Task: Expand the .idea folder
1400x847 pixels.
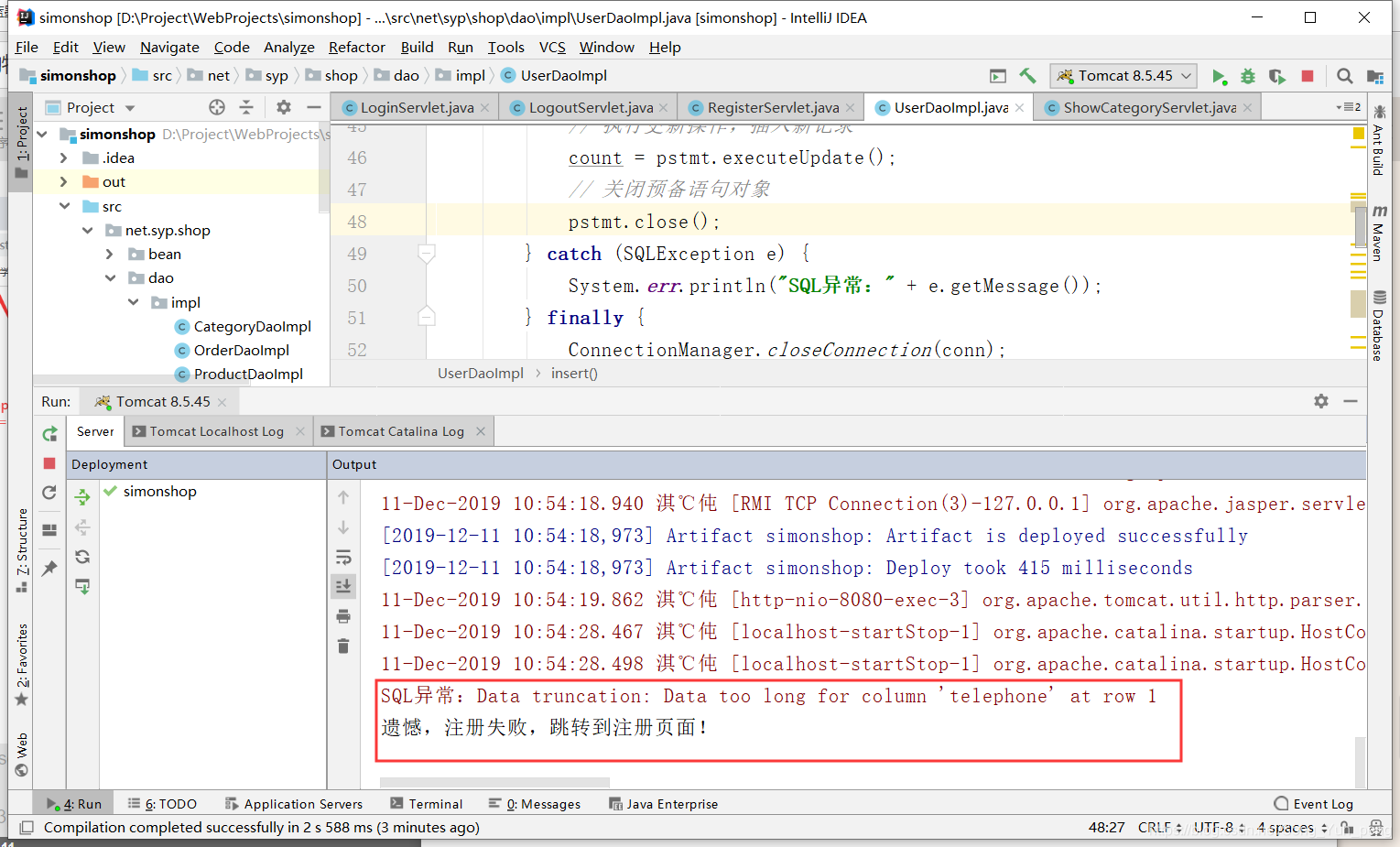Action: pos(64,157)
